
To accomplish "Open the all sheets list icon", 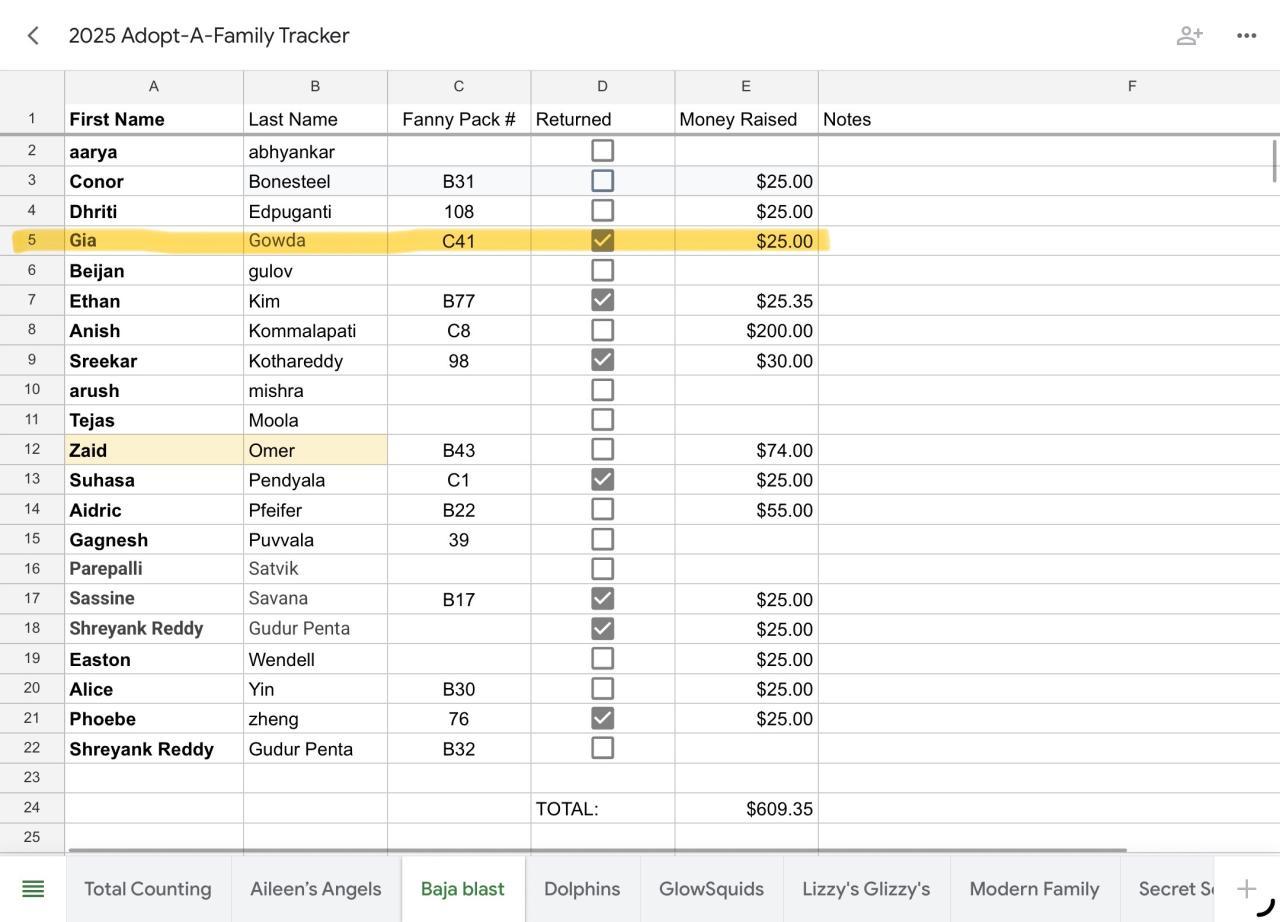I will [33, 889].
